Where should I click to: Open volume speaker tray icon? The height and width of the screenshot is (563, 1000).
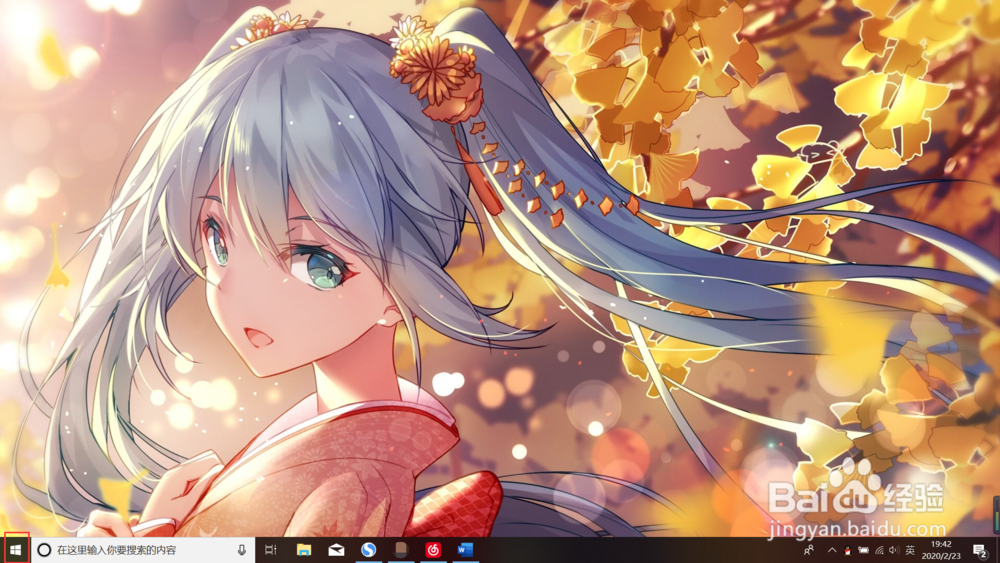pos(894,550)
